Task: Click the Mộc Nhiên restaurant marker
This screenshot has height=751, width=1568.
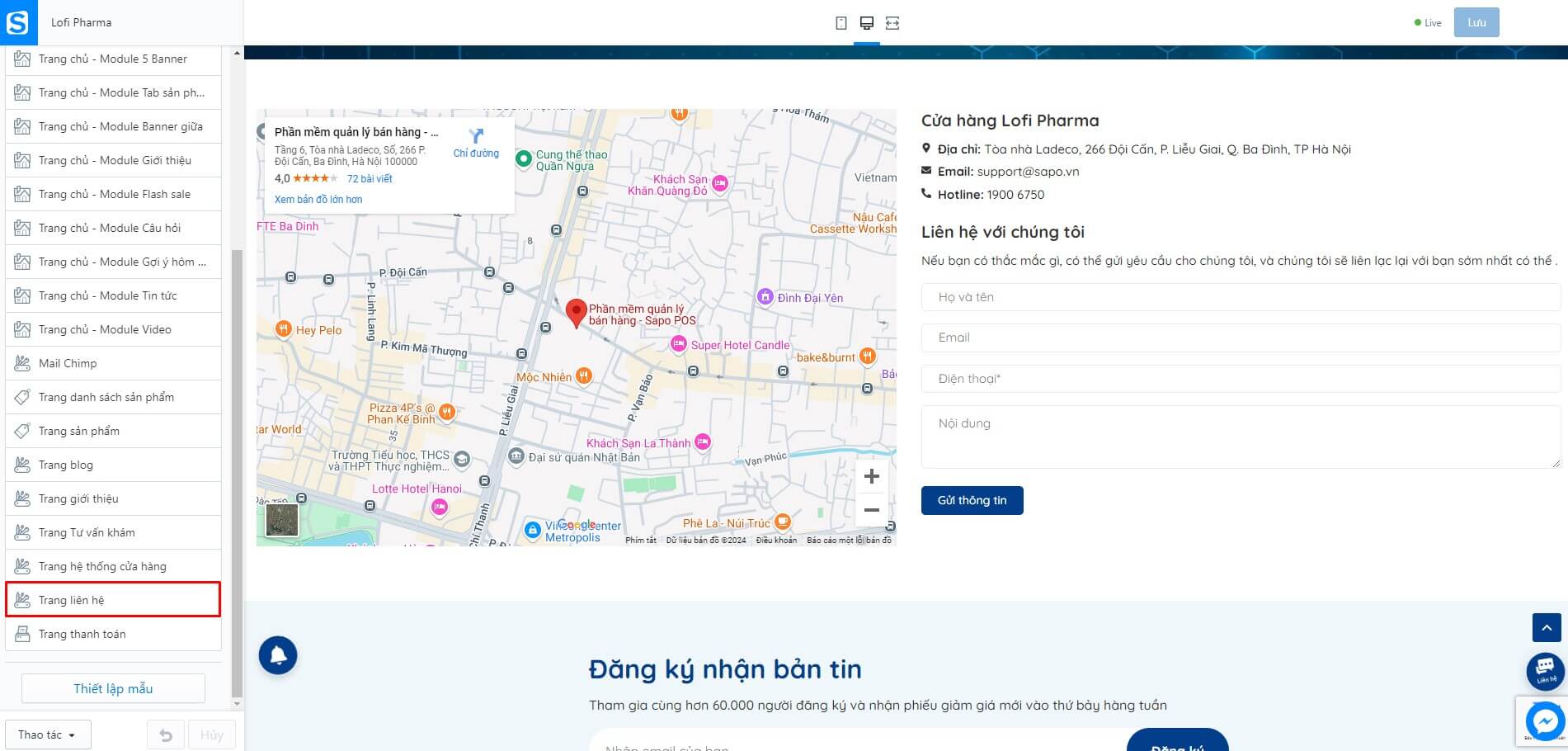Action: pyautogui.click(x=584, y=377)
